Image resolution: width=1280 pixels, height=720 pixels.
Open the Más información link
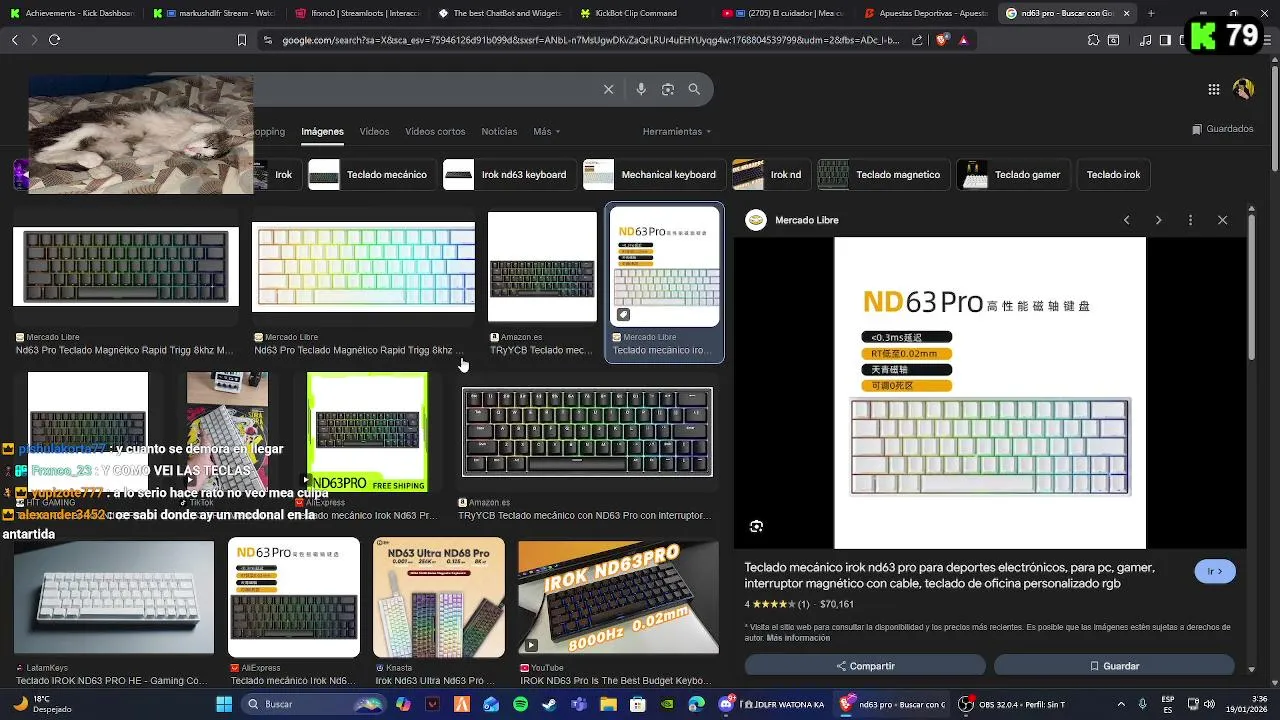click(x=798, y=637)
